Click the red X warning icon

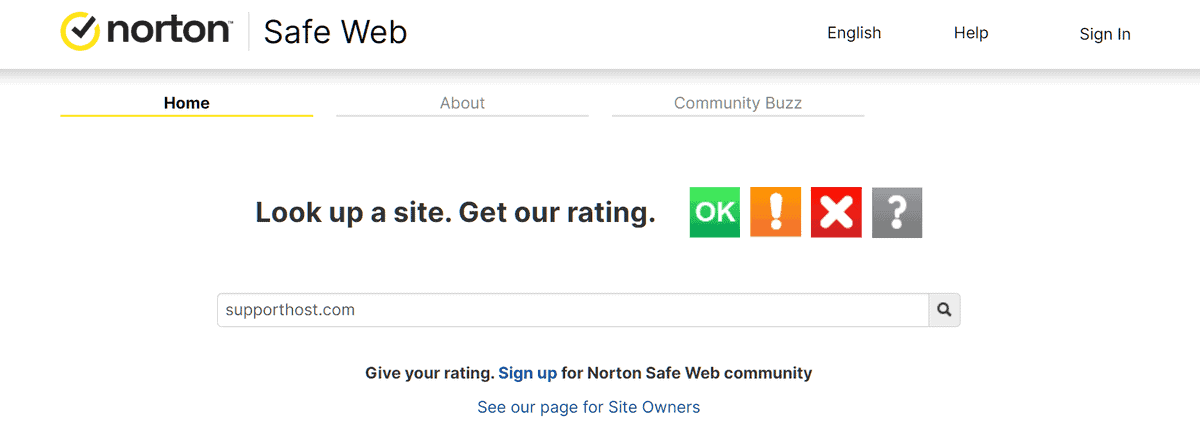pyautogui.click(x=836, y=212)
